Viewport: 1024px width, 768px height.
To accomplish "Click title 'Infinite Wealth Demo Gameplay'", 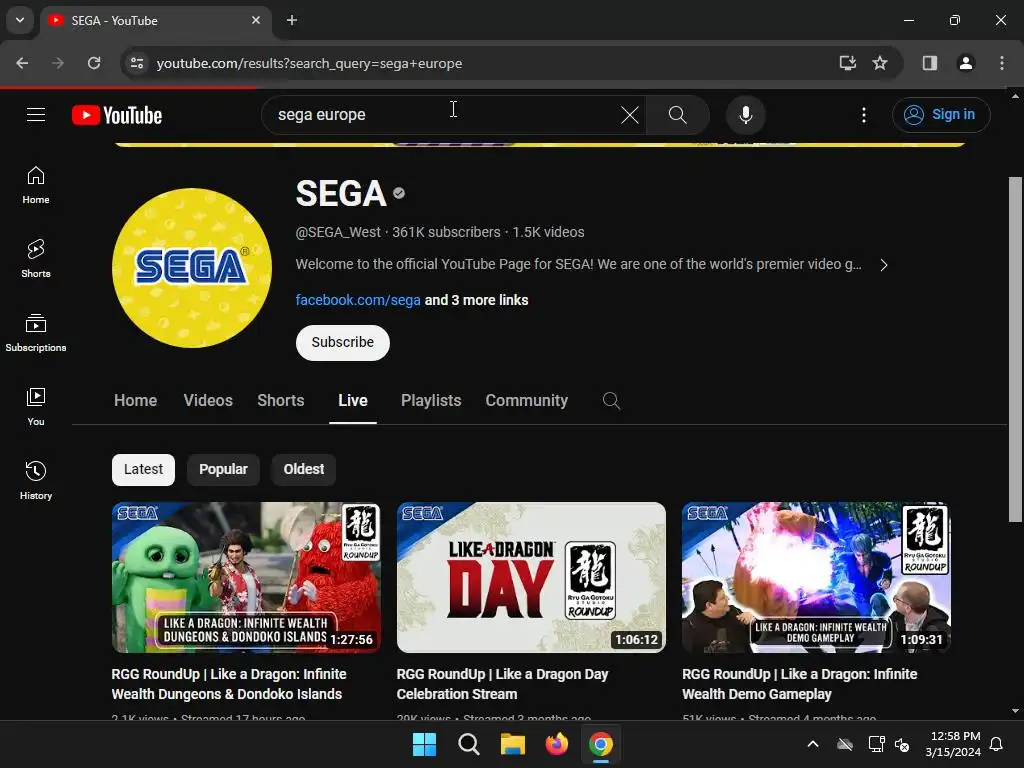I will [799, 684].
